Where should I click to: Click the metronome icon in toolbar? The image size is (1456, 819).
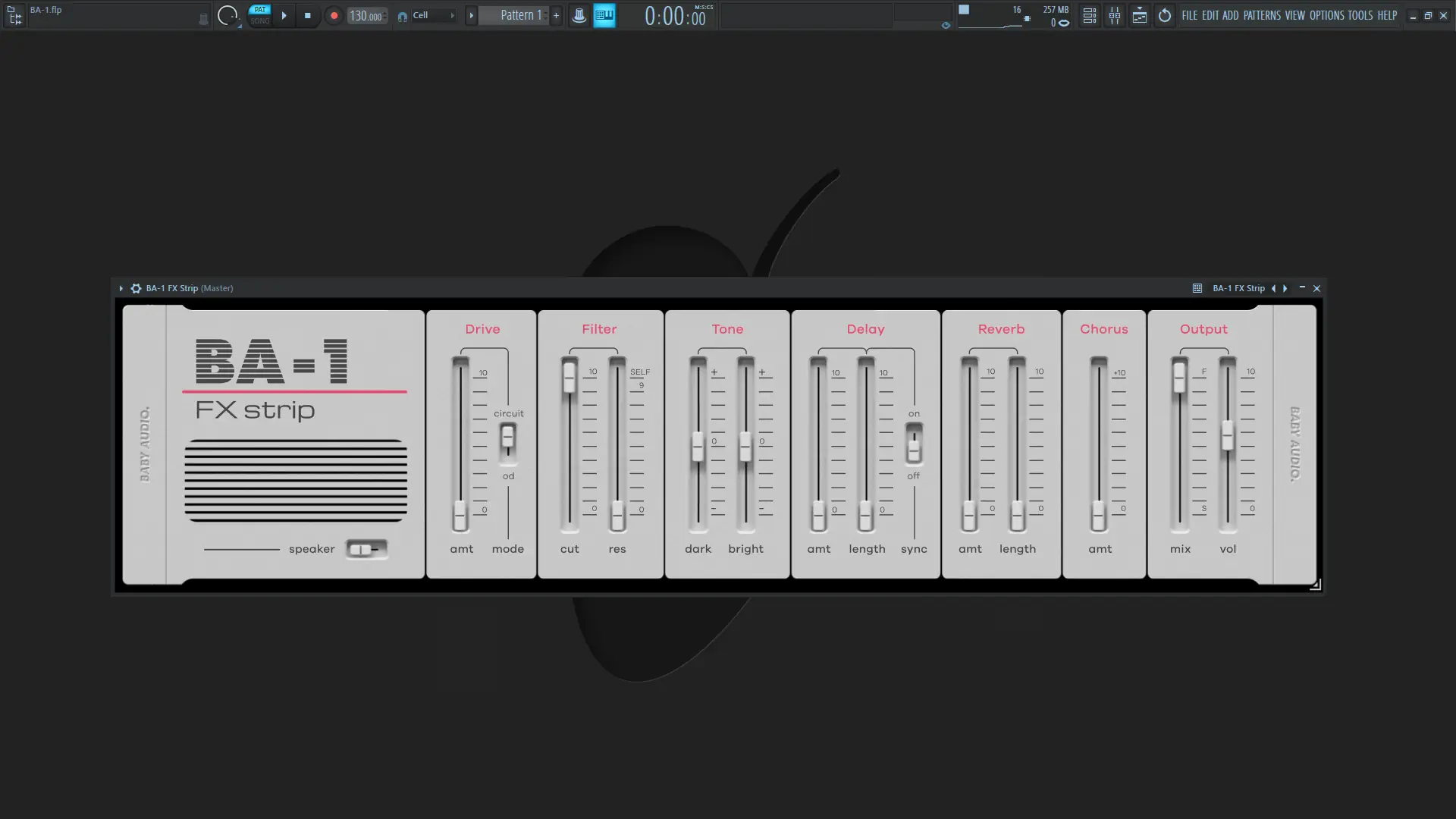pyautogui.click(x=579, y=15)
